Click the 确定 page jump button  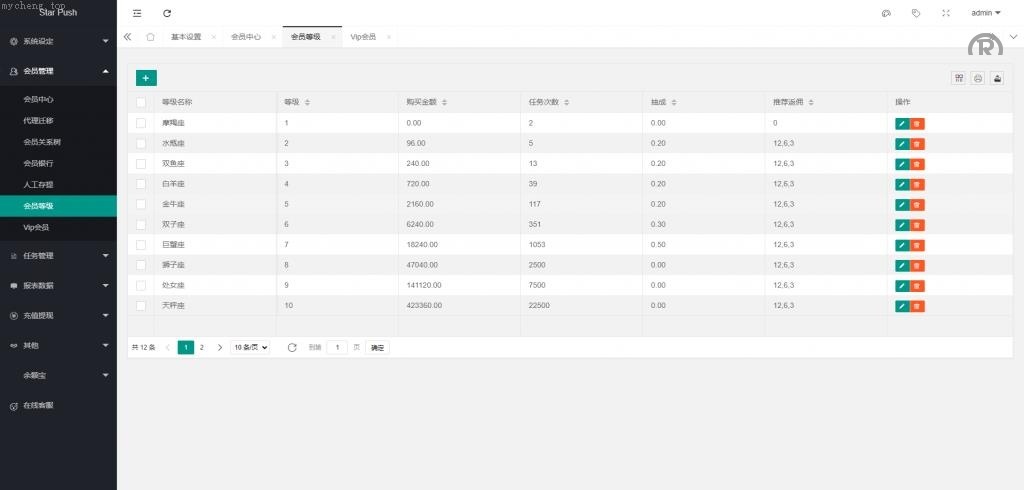coord(377,347)
